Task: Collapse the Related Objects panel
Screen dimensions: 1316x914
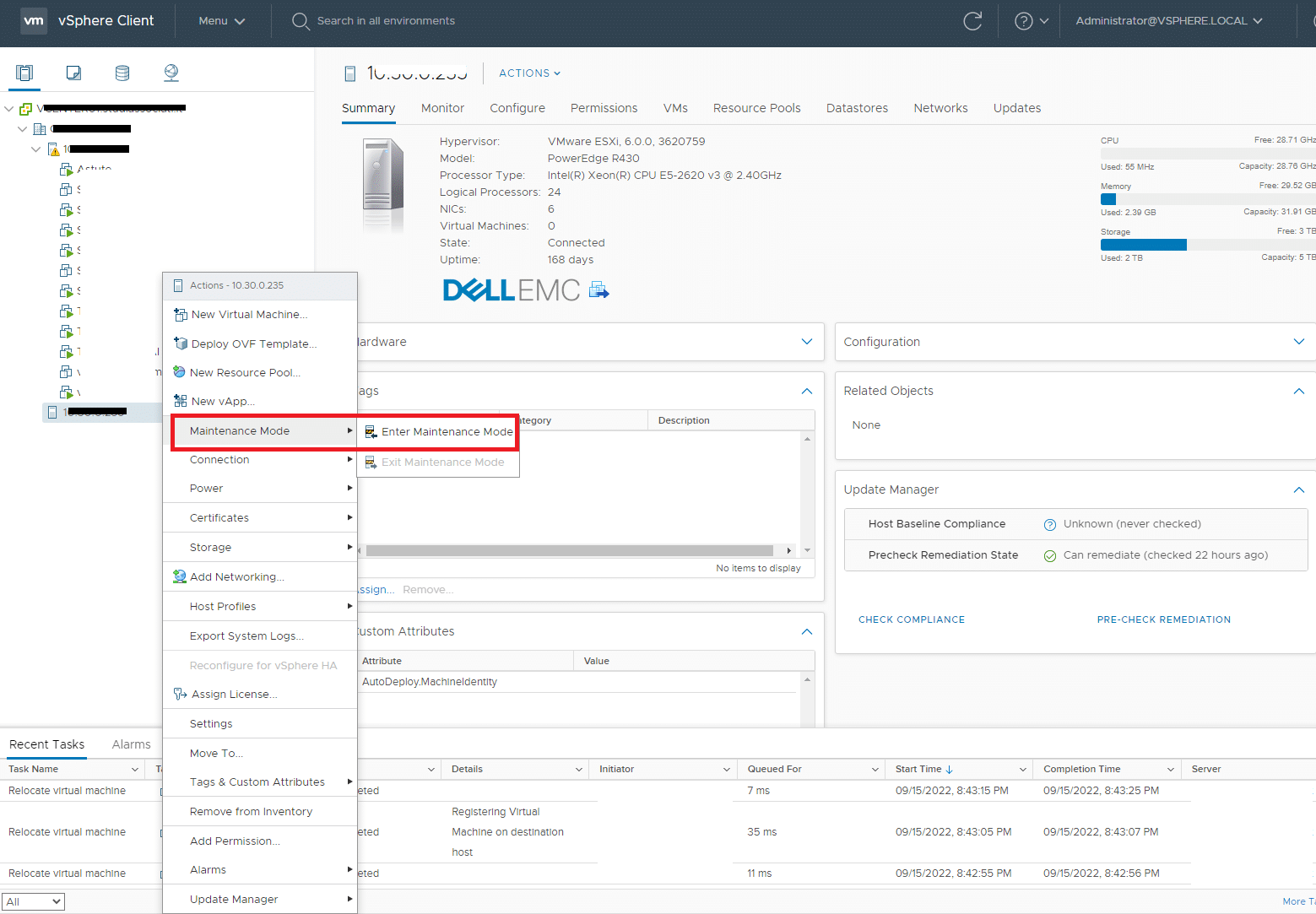Action: pos(1299,392)
